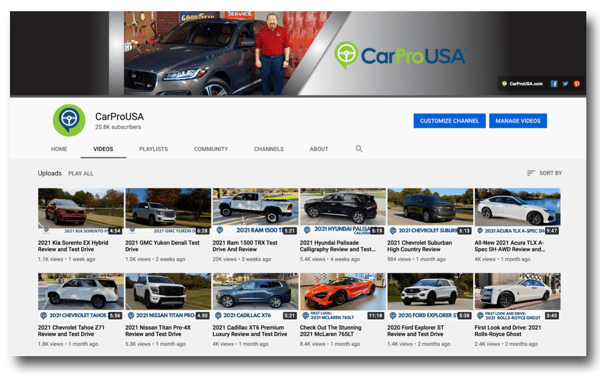The image size is (600, 374).
Task: Click the CarProUSA logo in channel banner
Action: [400, 56]
